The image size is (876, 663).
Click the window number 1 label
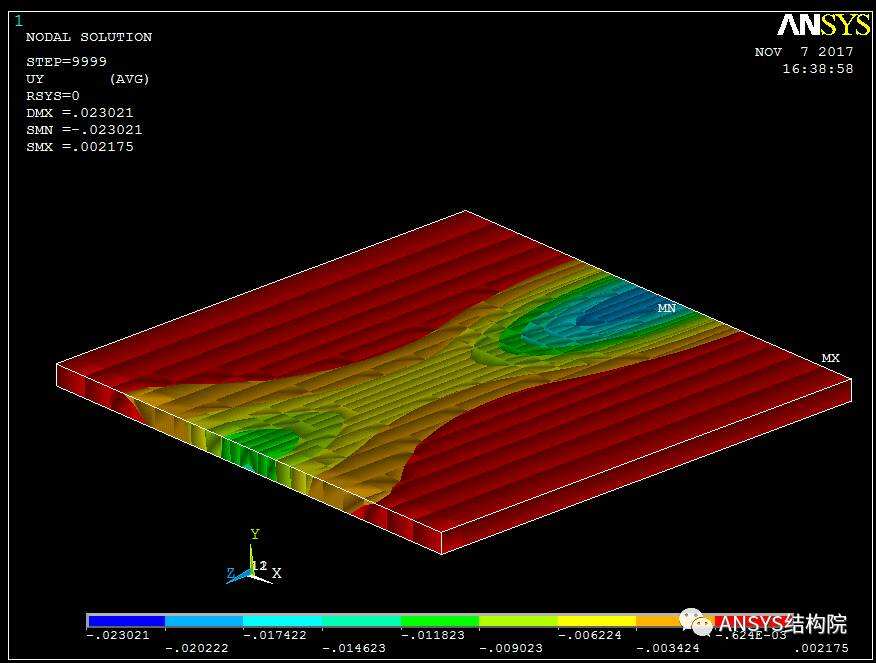19,21
